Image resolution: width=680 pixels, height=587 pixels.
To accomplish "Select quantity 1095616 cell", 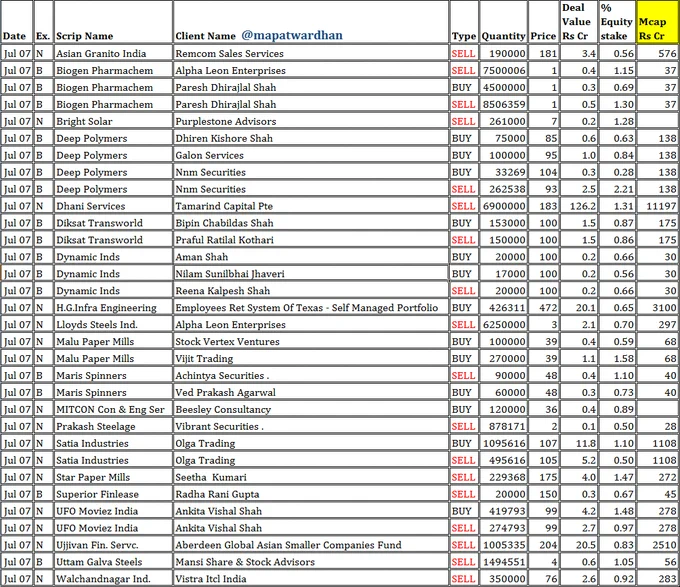I will tap(503, 443).
